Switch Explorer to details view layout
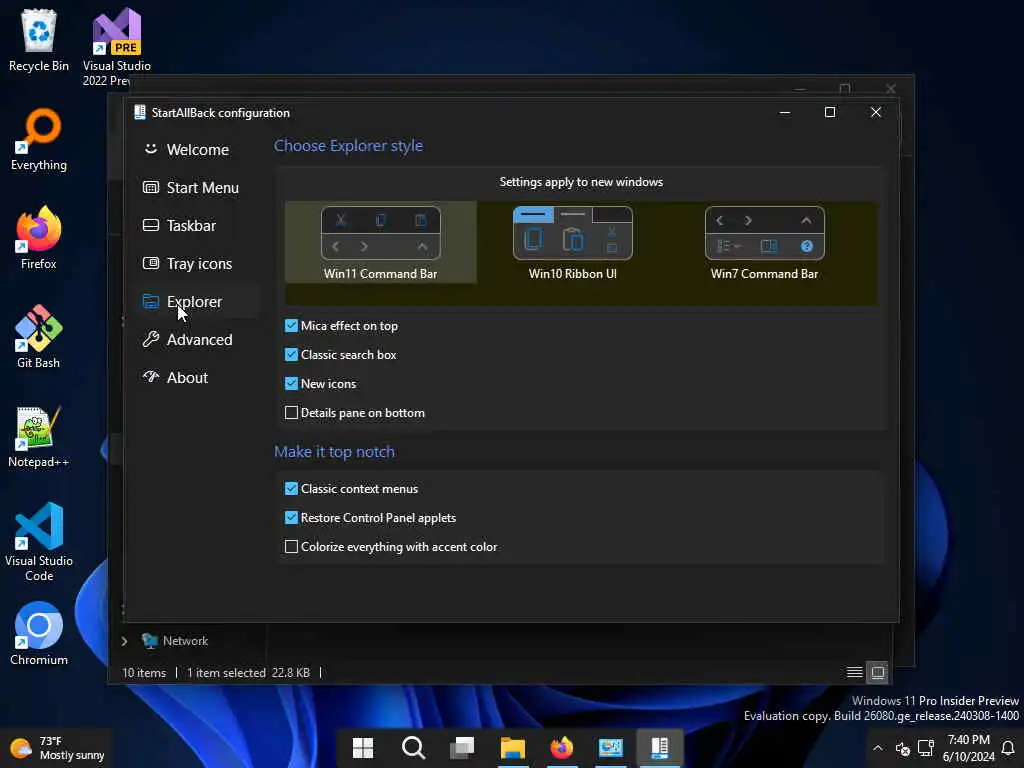The image size is (1024, 768). tap(854, 672)
